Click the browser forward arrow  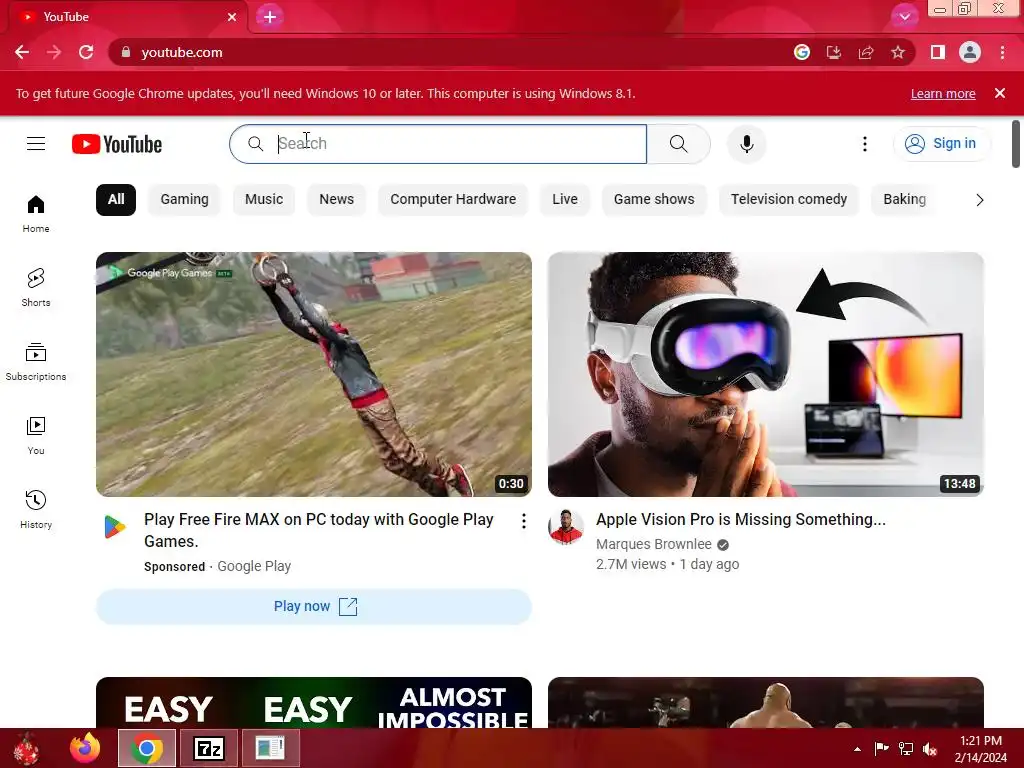(x=54, y=52)
